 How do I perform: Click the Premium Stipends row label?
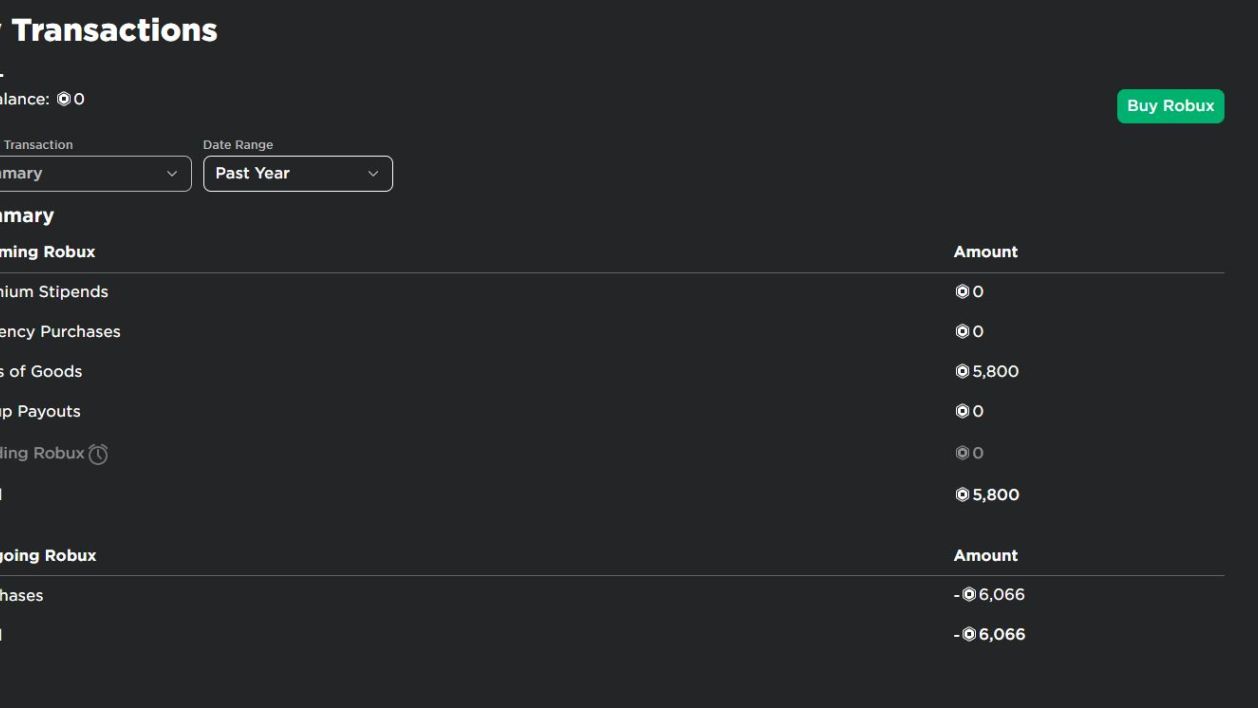[x=54, y=292]
